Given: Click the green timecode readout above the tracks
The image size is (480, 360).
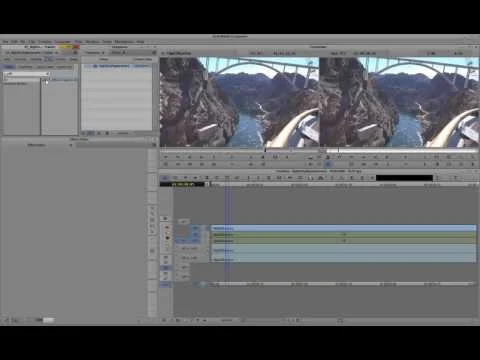Looking at the screenshot, I should point(182,184).
